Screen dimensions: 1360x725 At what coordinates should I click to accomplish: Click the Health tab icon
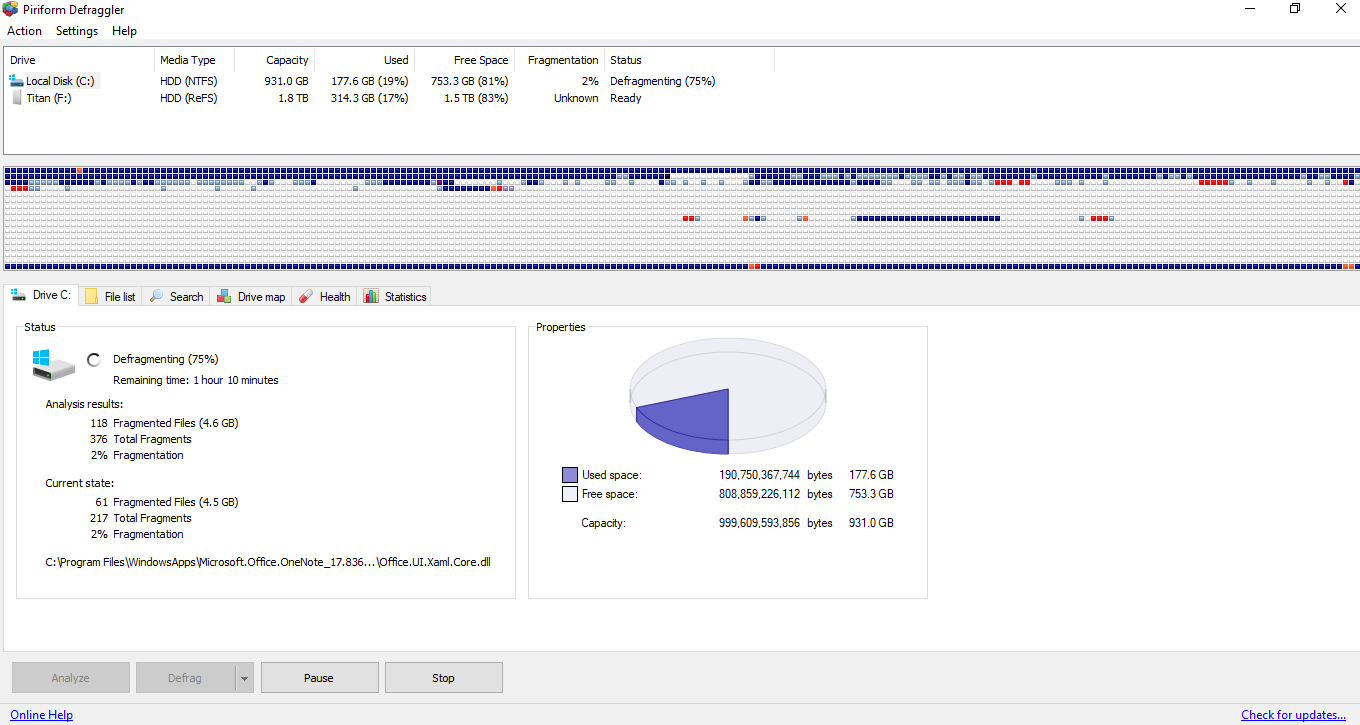click(x=306, y=297)
